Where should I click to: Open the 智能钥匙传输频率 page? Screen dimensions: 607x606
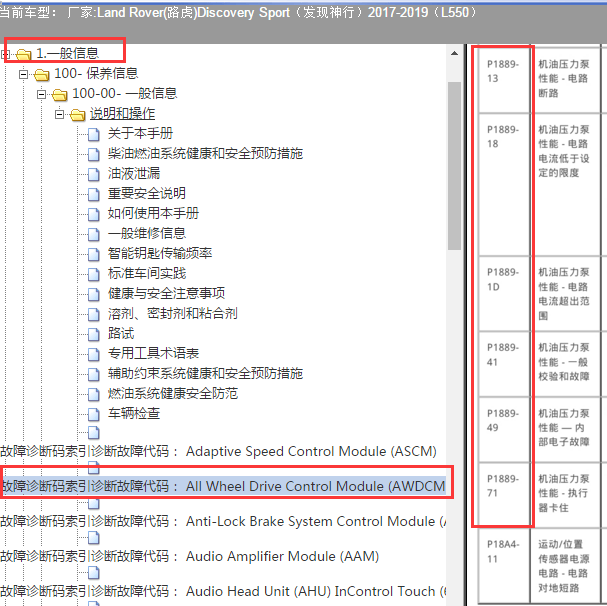[160, 254]
